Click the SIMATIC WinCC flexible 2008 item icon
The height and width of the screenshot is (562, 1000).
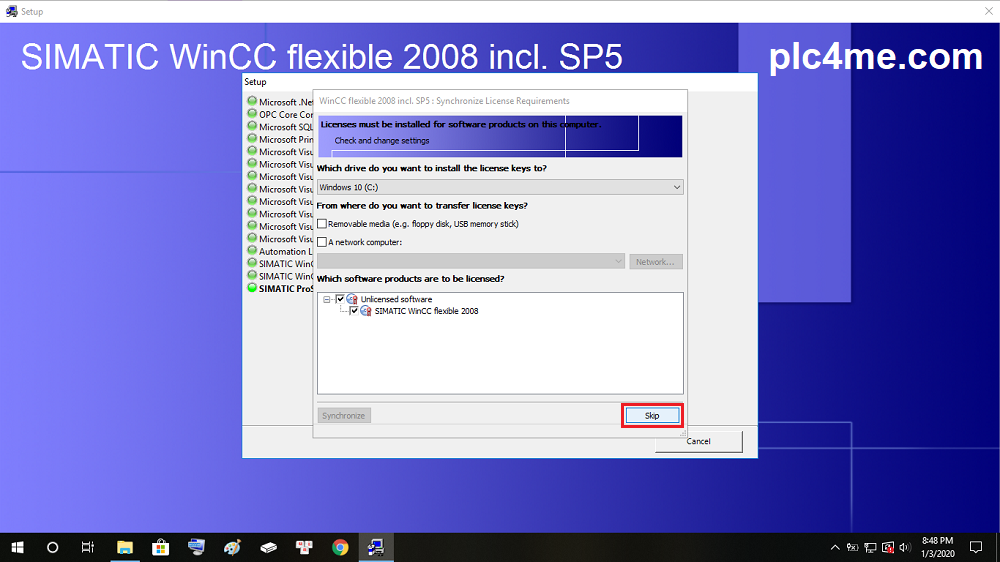coord(366,311)
